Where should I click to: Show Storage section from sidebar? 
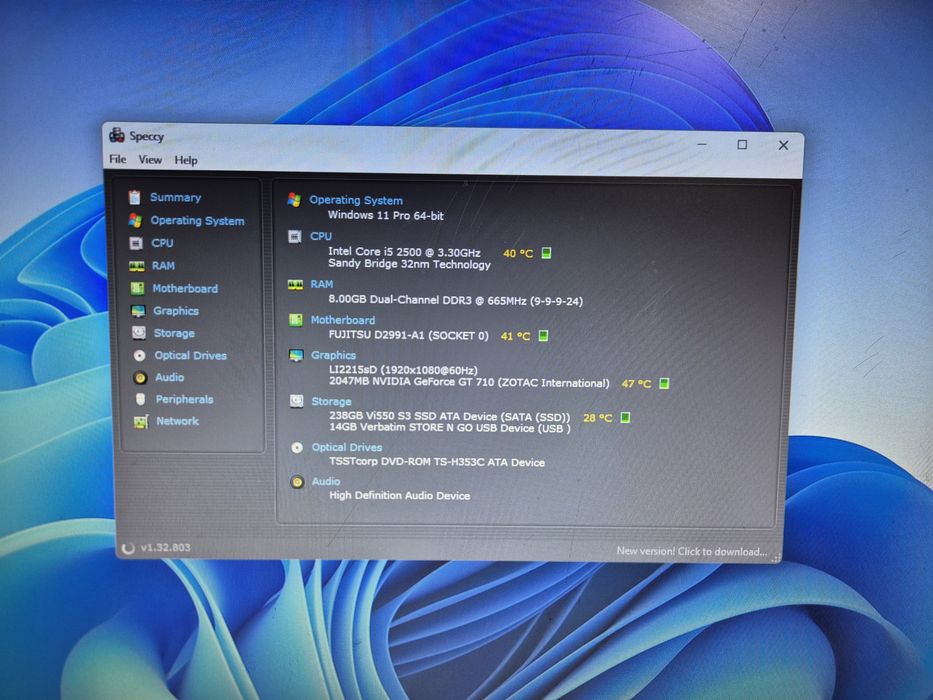click(x=174, y=333)
